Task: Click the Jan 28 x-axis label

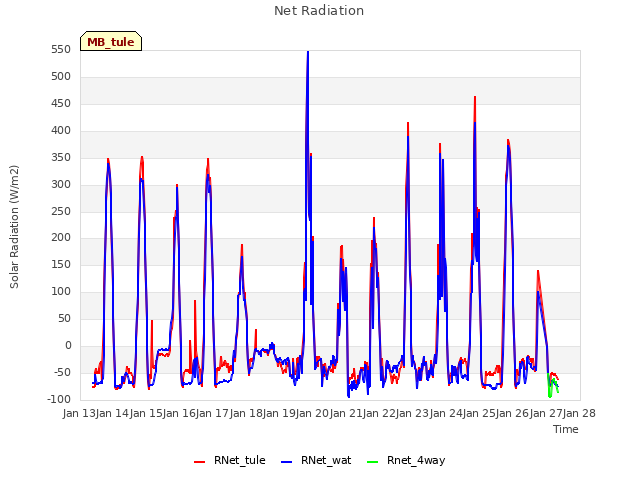Action: 579,413
